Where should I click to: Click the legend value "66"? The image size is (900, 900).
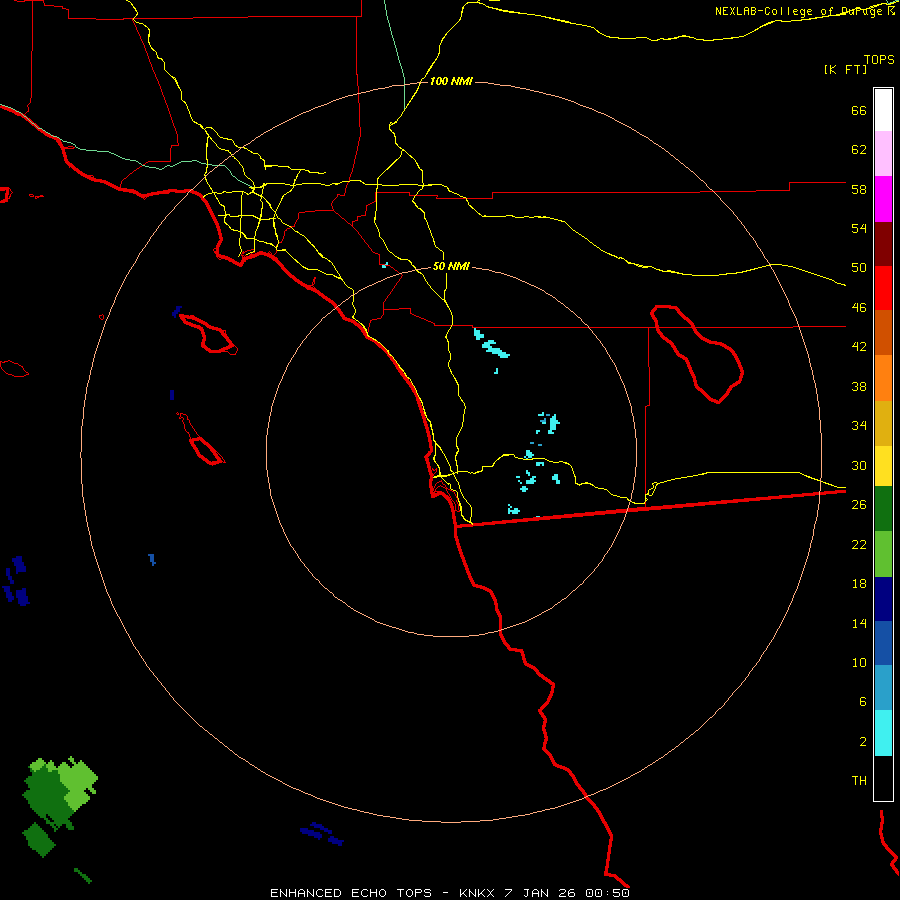tap(859, 111)
